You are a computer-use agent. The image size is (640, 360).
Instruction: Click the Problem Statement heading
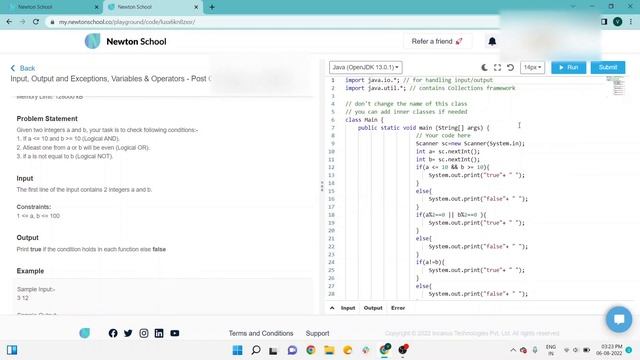(x=47, y=119)
